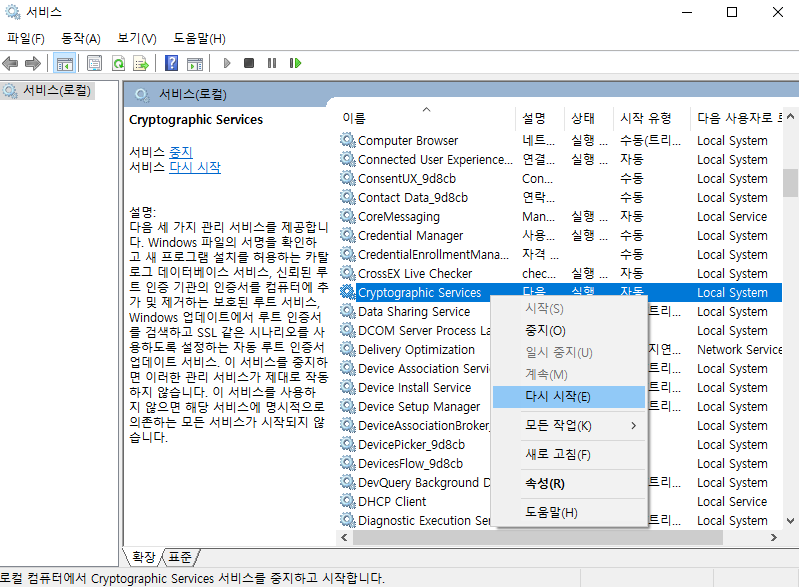Toggle the show/hide action pane icon
Screen dimensions: 799x587
[x=195, y=63]
